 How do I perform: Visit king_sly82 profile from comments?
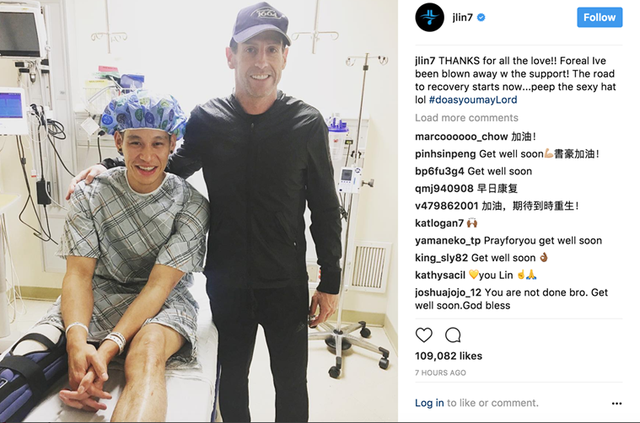(x=441, y=258)
